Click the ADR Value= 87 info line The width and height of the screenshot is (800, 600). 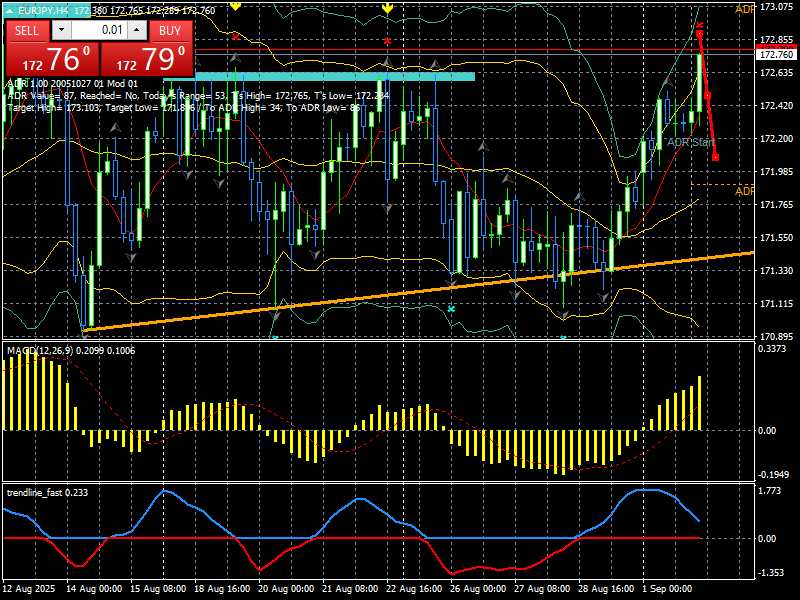[x=198, y=96]
